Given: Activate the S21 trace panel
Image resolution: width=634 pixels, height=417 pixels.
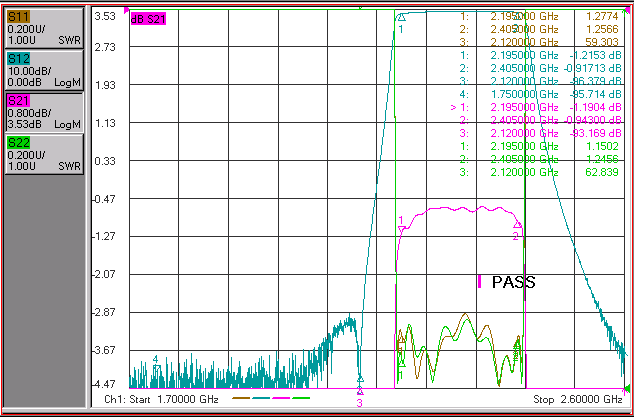Looking at the screenshot, I should pyautogui.click(x=44, y=112).
